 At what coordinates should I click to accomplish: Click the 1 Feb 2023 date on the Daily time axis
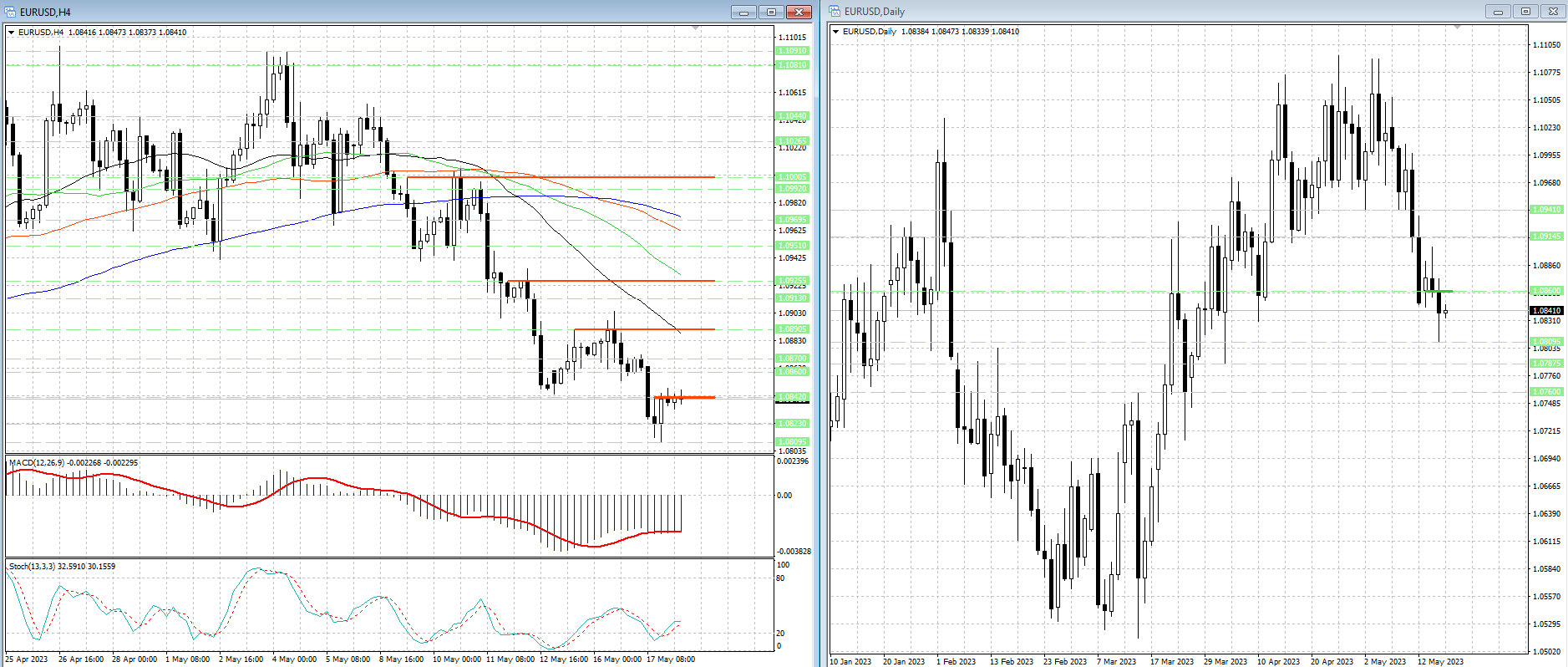(956, 662)
